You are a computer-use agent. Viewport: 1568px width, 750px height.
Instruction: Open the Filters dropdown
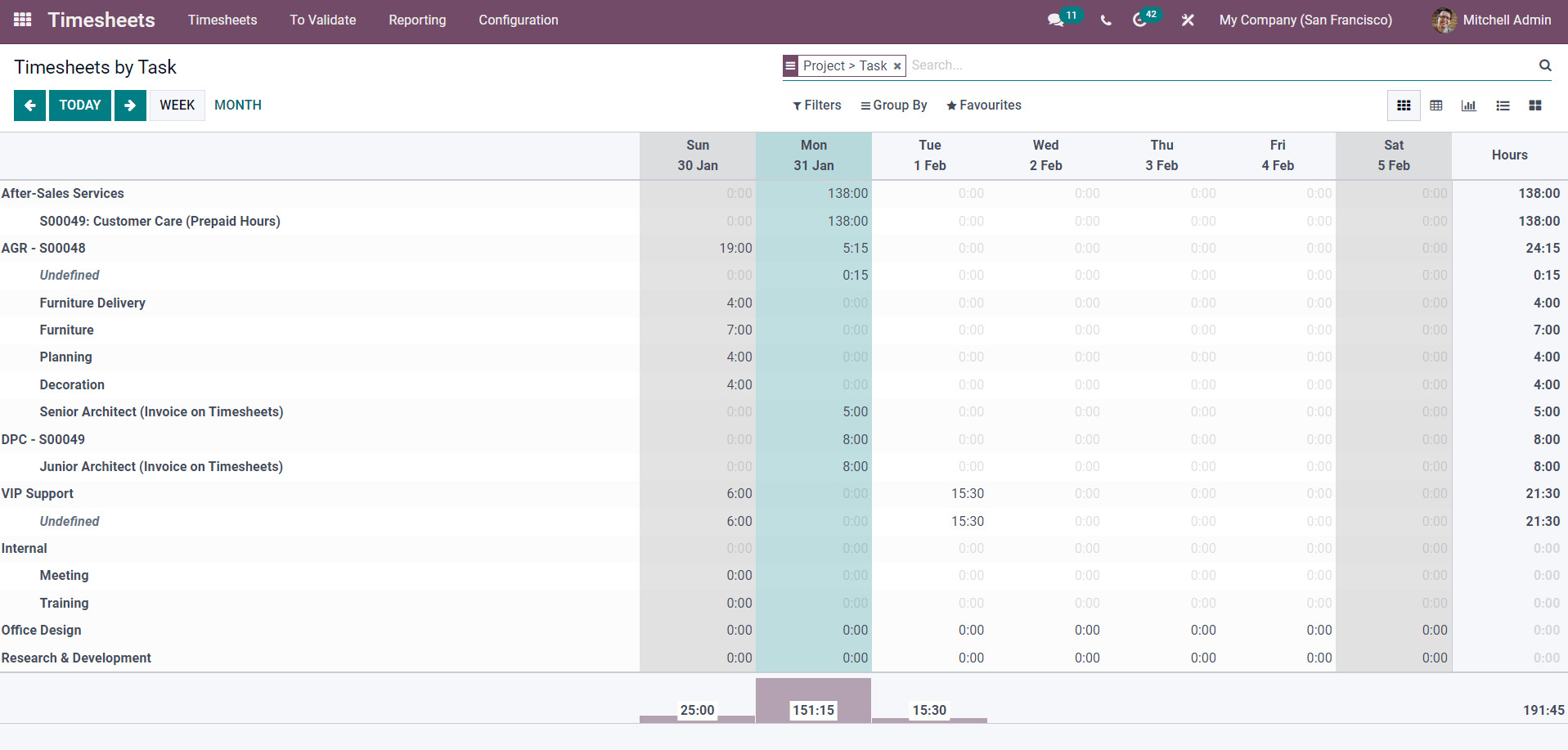point(815,105)
